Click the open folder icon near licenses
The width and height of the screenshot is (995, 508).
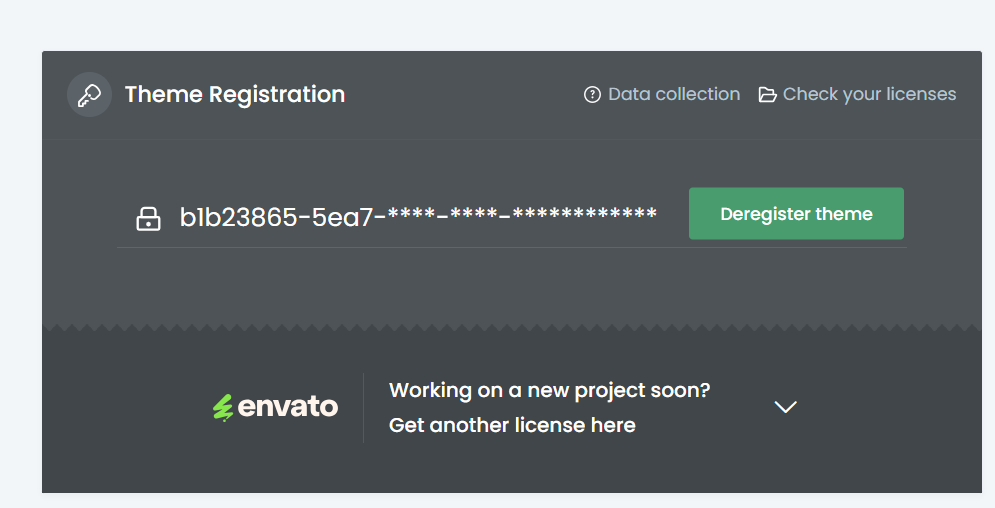tap(767, 95)
